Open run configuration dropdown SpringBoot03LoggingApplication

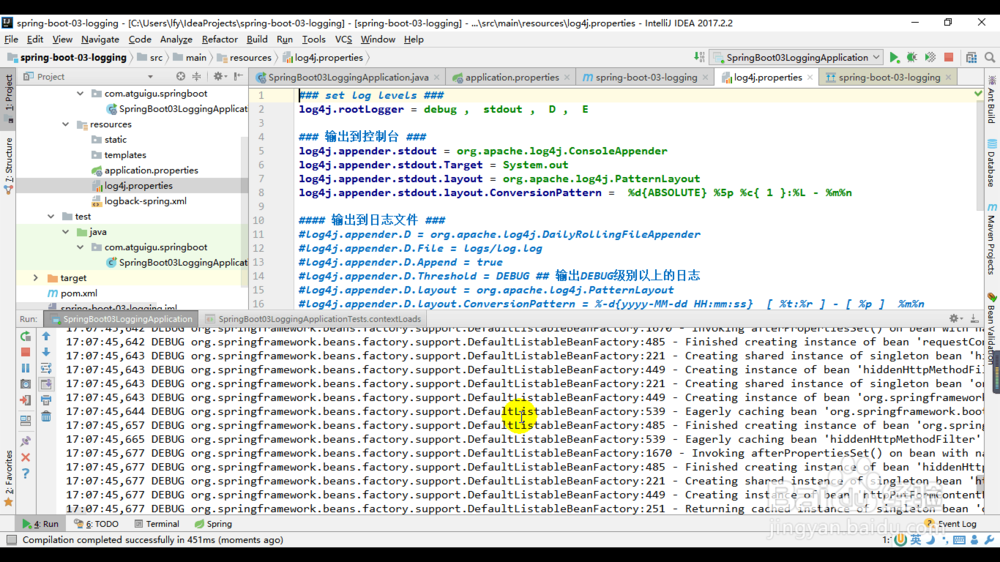pos(797,57)
